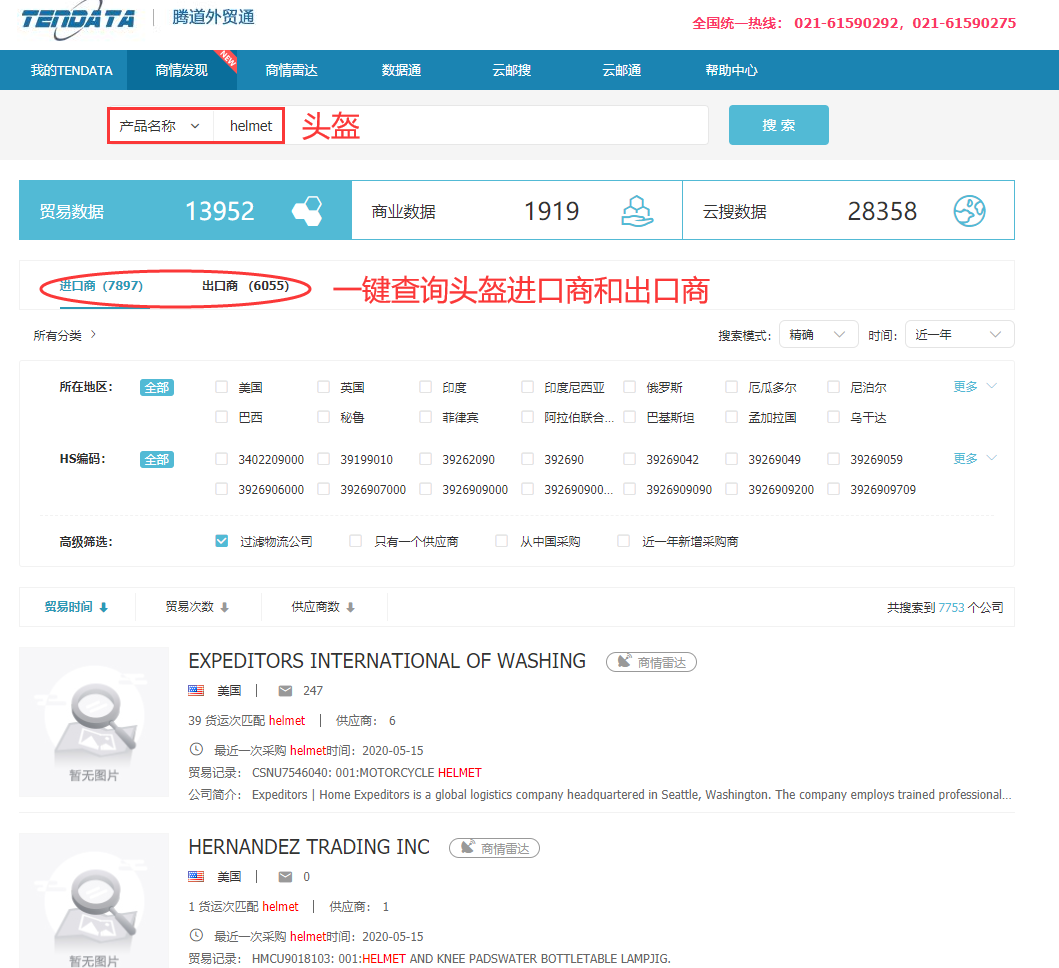Uncheck the 过滤物流公司 filter
This screenshot has width=1059, height=968.
(x=222, y=541)
